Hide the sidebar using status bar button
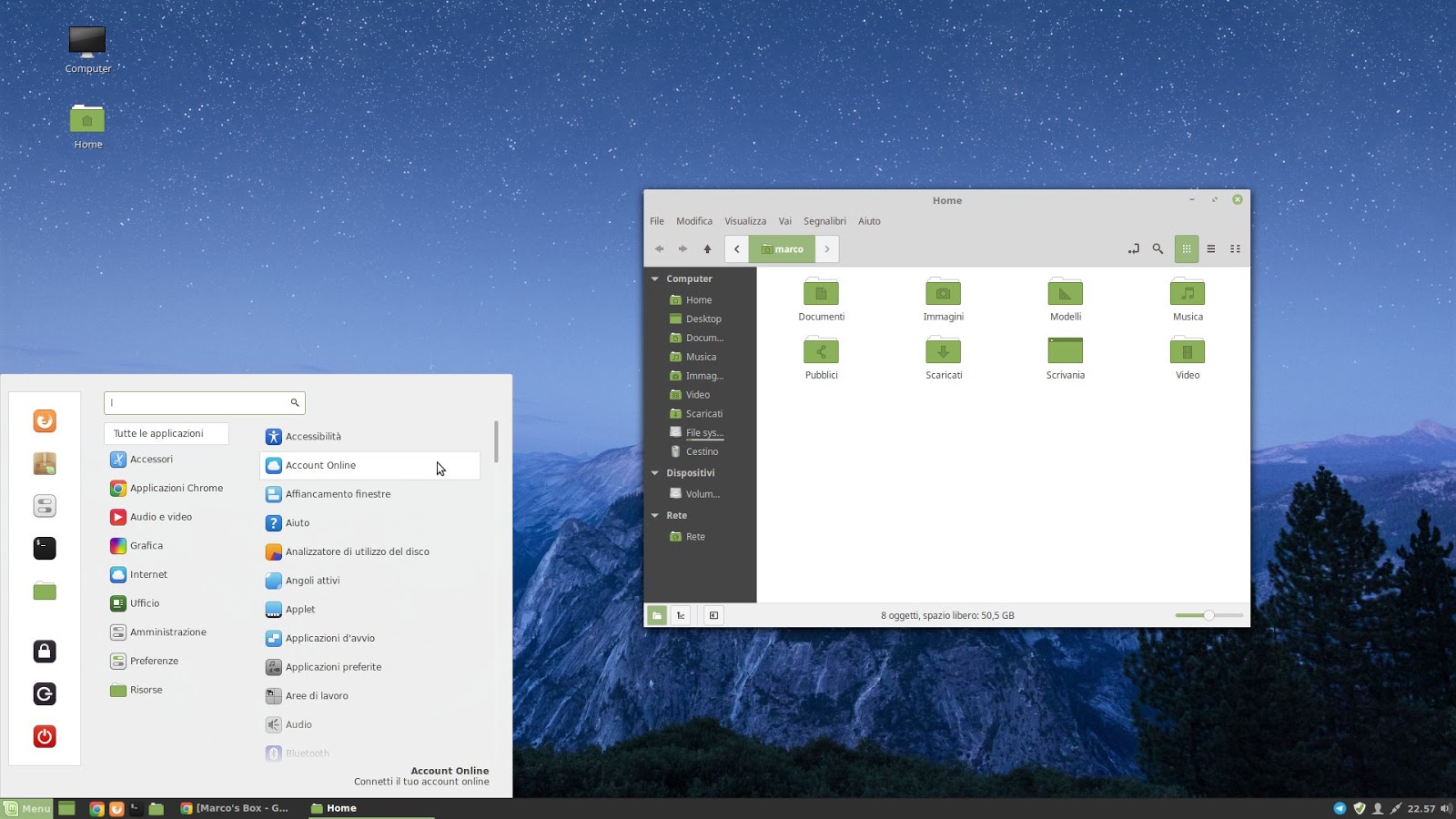 tap(713, 615)
